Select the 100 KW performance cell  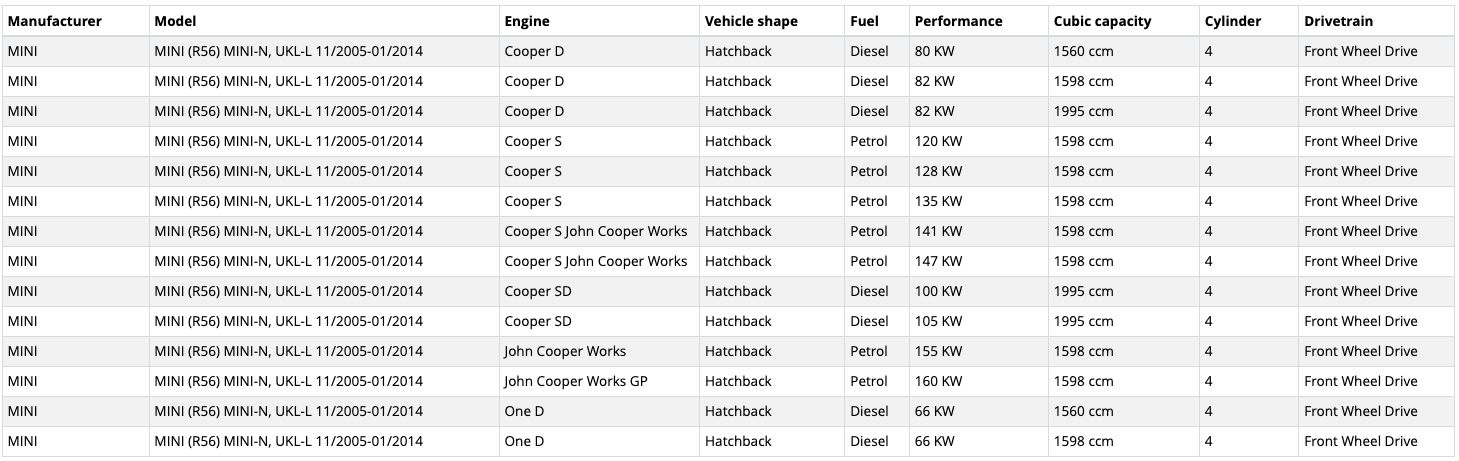(938, 291)
